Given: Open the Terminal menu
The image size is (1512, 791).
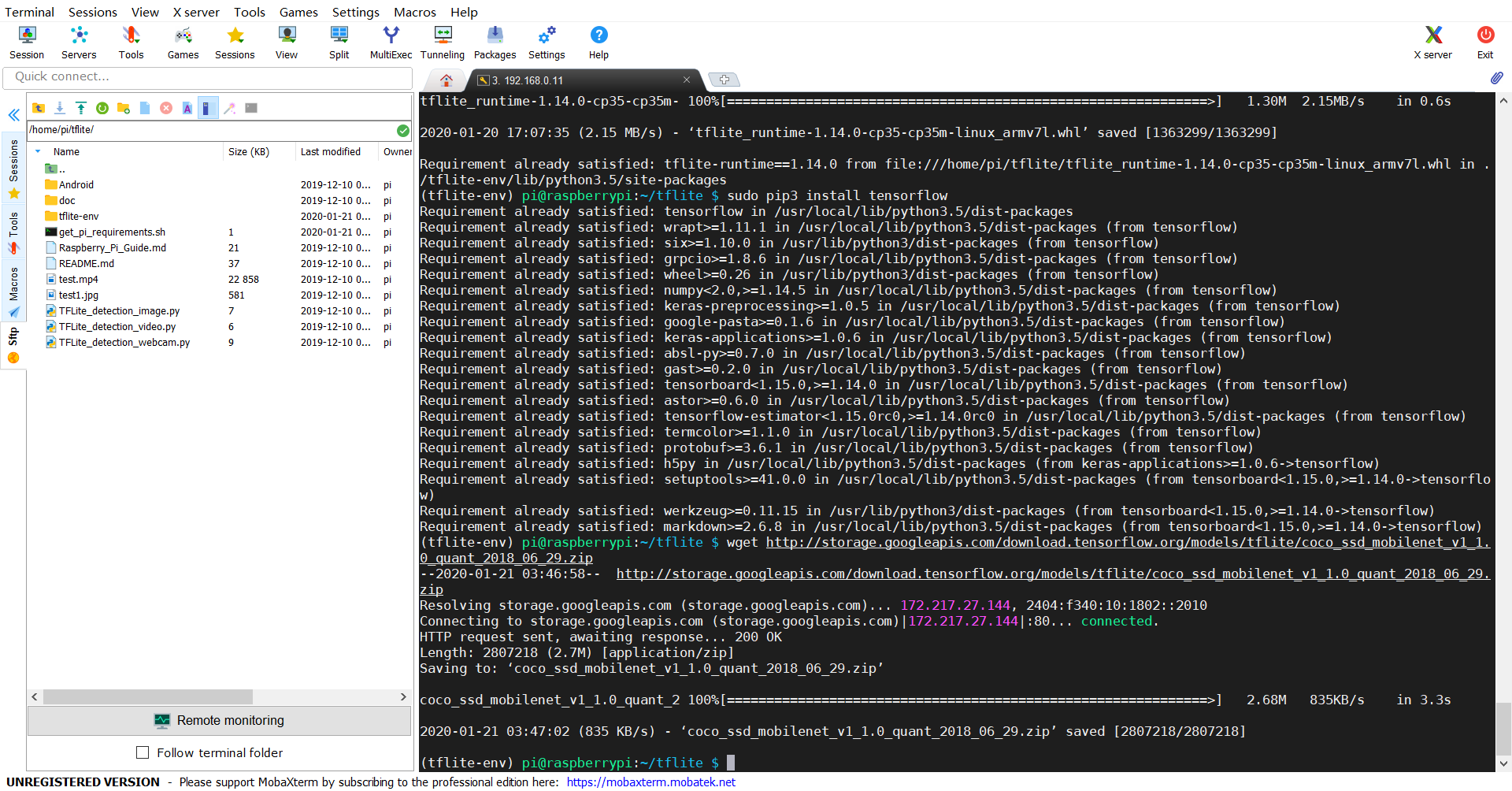Looking at the screenshot, I should click(29, 12).
